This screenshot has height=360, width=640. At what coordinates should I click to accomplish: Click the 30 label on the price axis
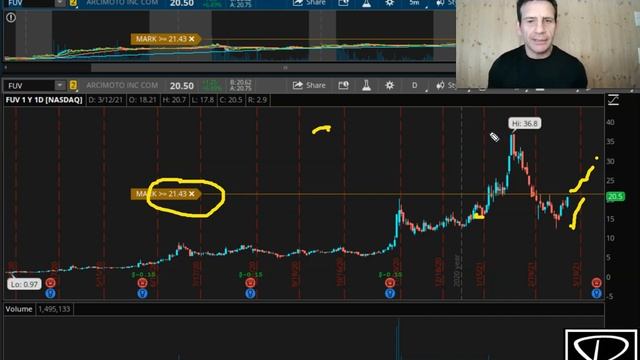coord(610,161)
